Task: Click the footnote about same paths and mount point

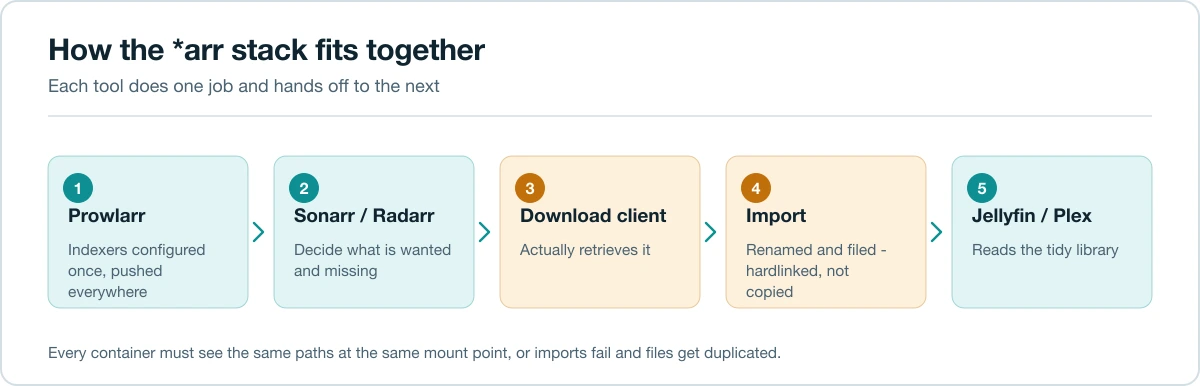Action: [413, 353]
